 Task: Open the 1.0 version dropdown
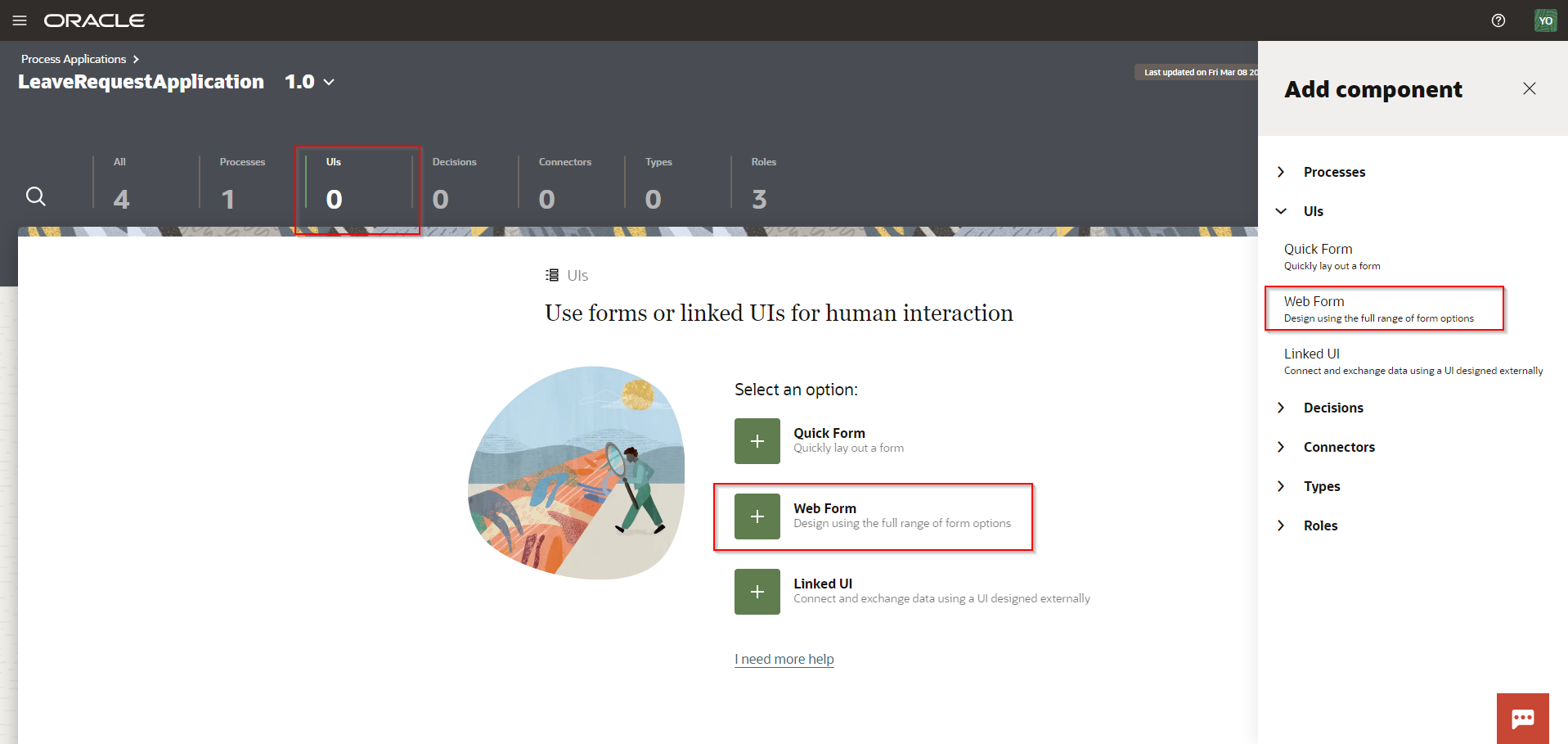(x=310, y=82)
